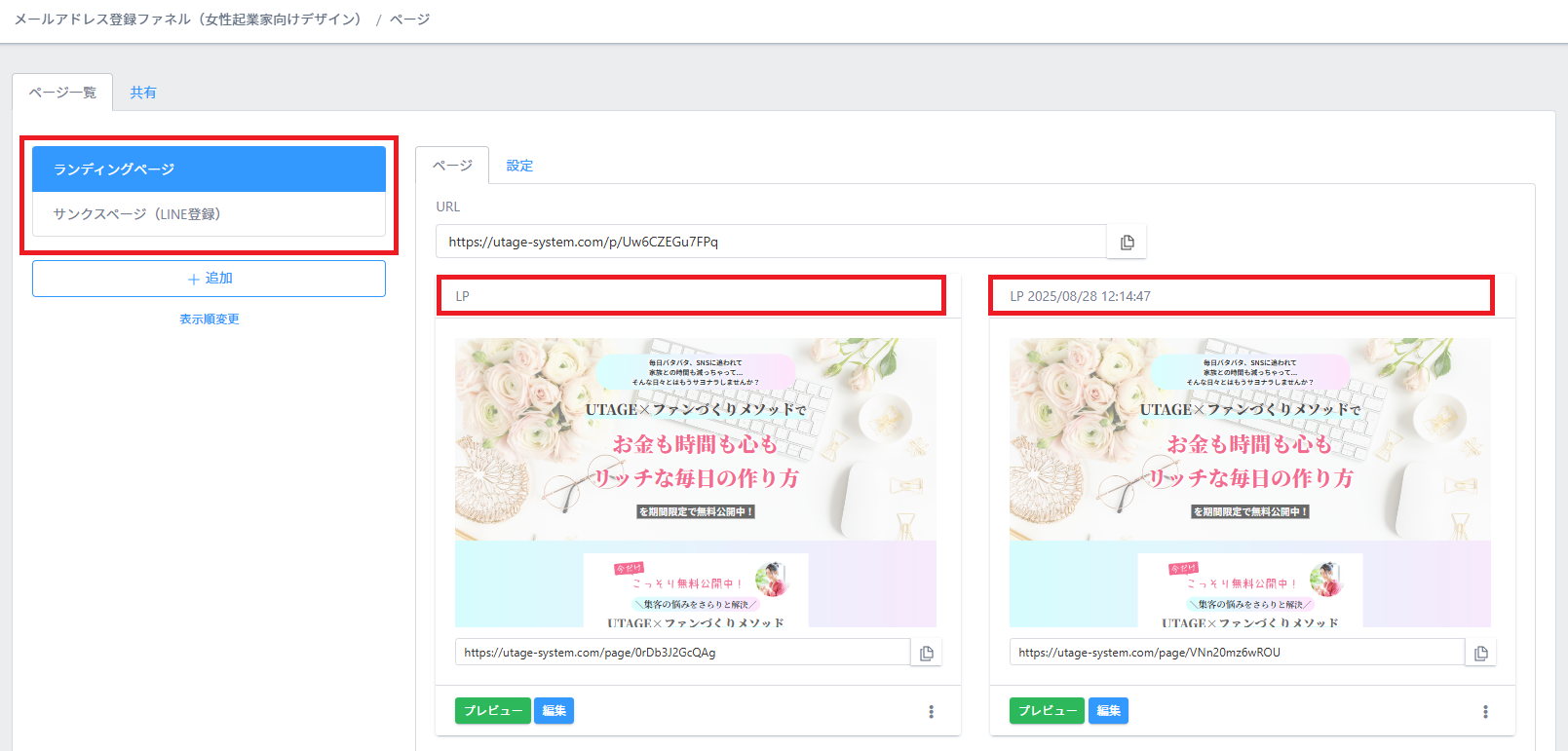The height and width of the screenshot is (751, 1568).
Task: Switch to the ページ一覧 tab
Action: [62, 93]
